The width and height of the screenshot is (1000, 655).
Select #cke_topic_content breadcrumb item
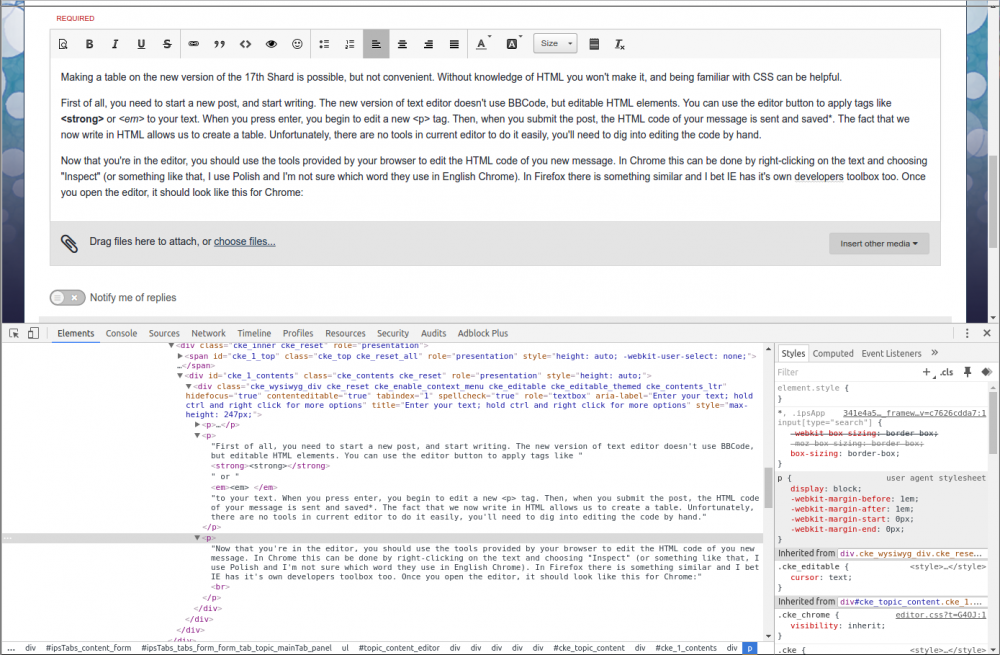589,648
